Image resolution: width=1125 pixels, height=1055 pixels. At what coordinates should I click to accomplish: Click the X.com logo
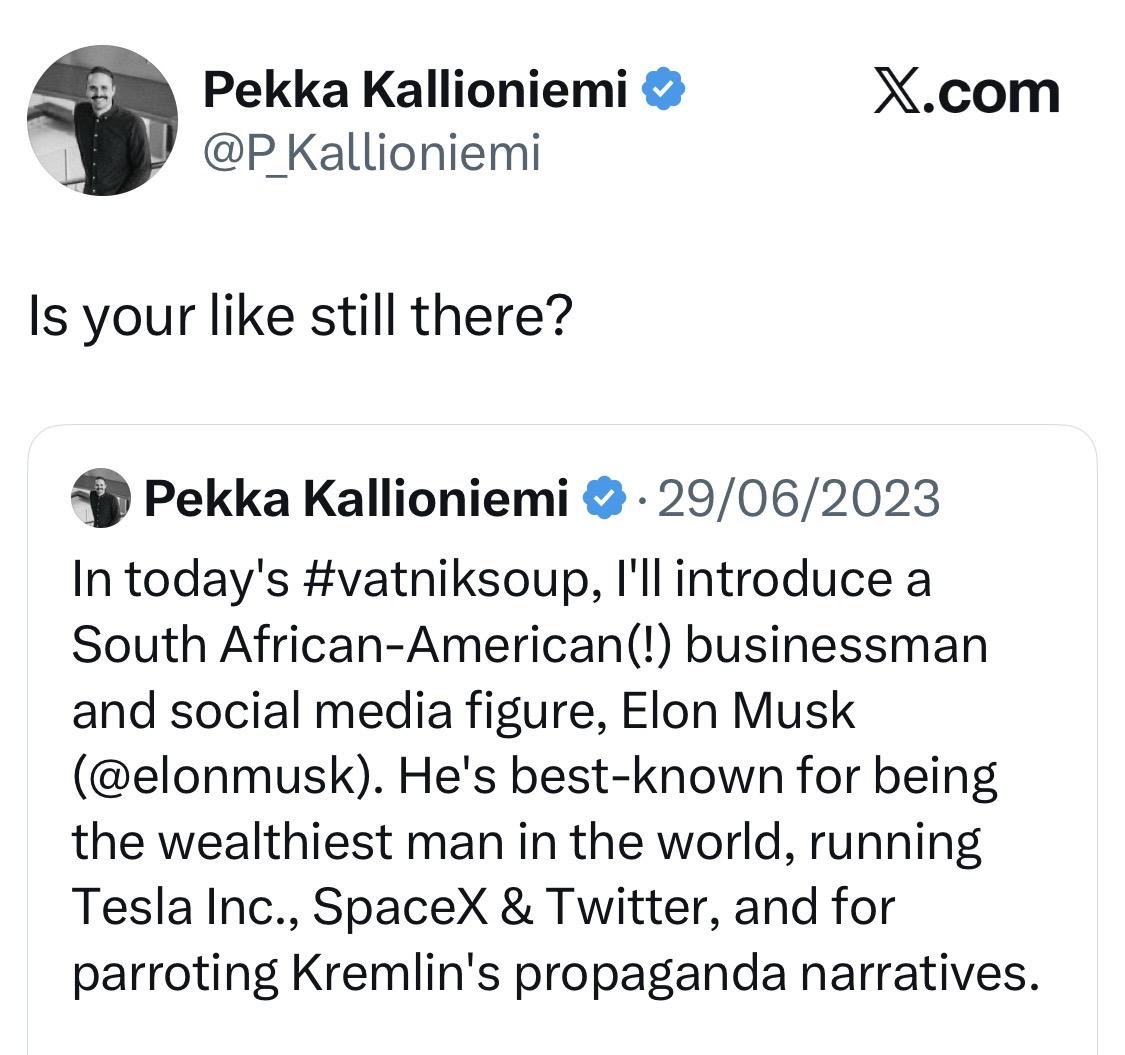(x=966, y=93)
